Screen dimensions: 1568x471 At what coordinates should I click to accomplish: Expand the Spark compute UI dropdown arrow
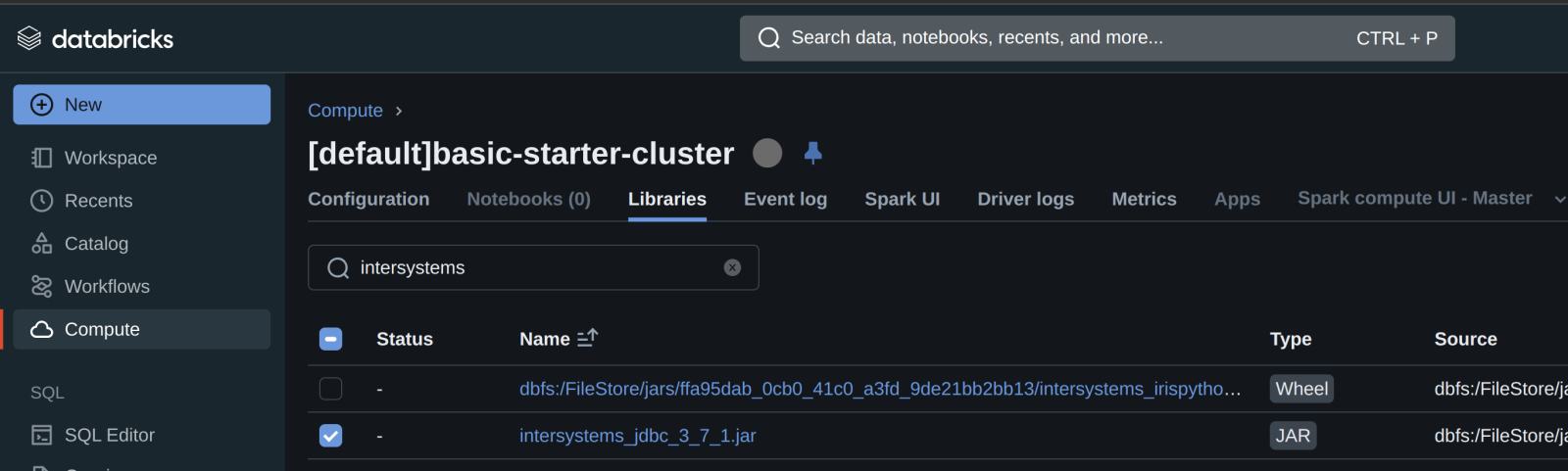point(1559,199)
